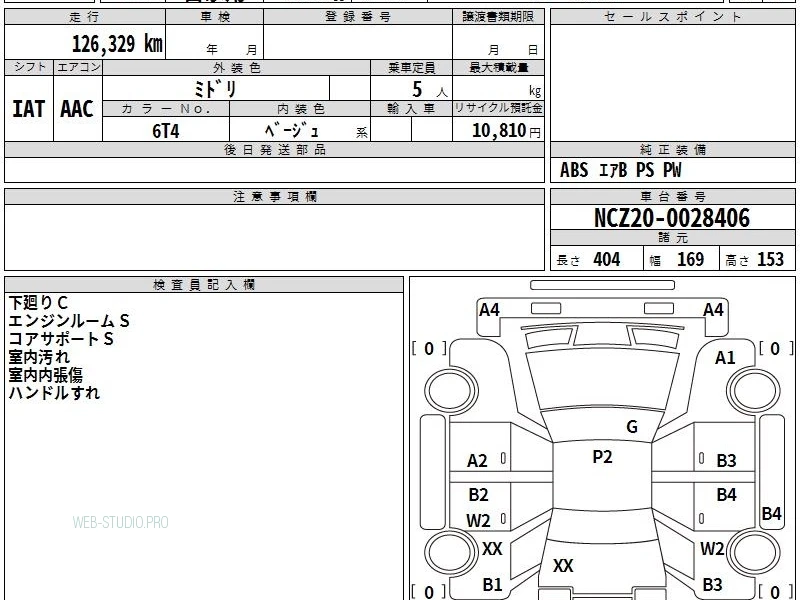
Task: Click the width value 169
Action: (x=690, y=260)
